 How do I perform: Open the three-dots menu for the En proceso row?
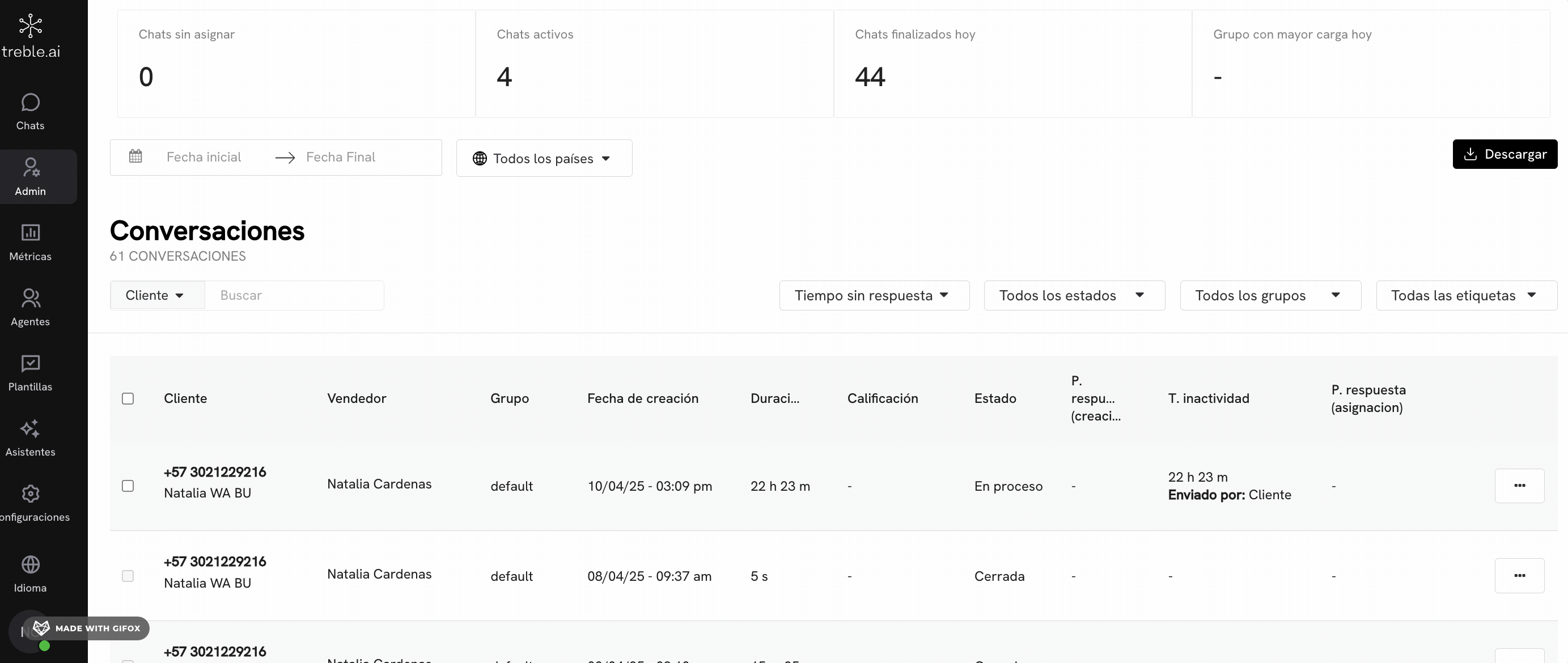[x=1519, y=486]
